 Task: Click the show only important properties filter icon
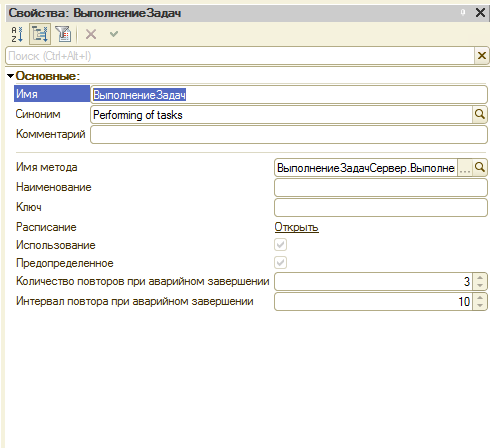click(x=63, y=34)
